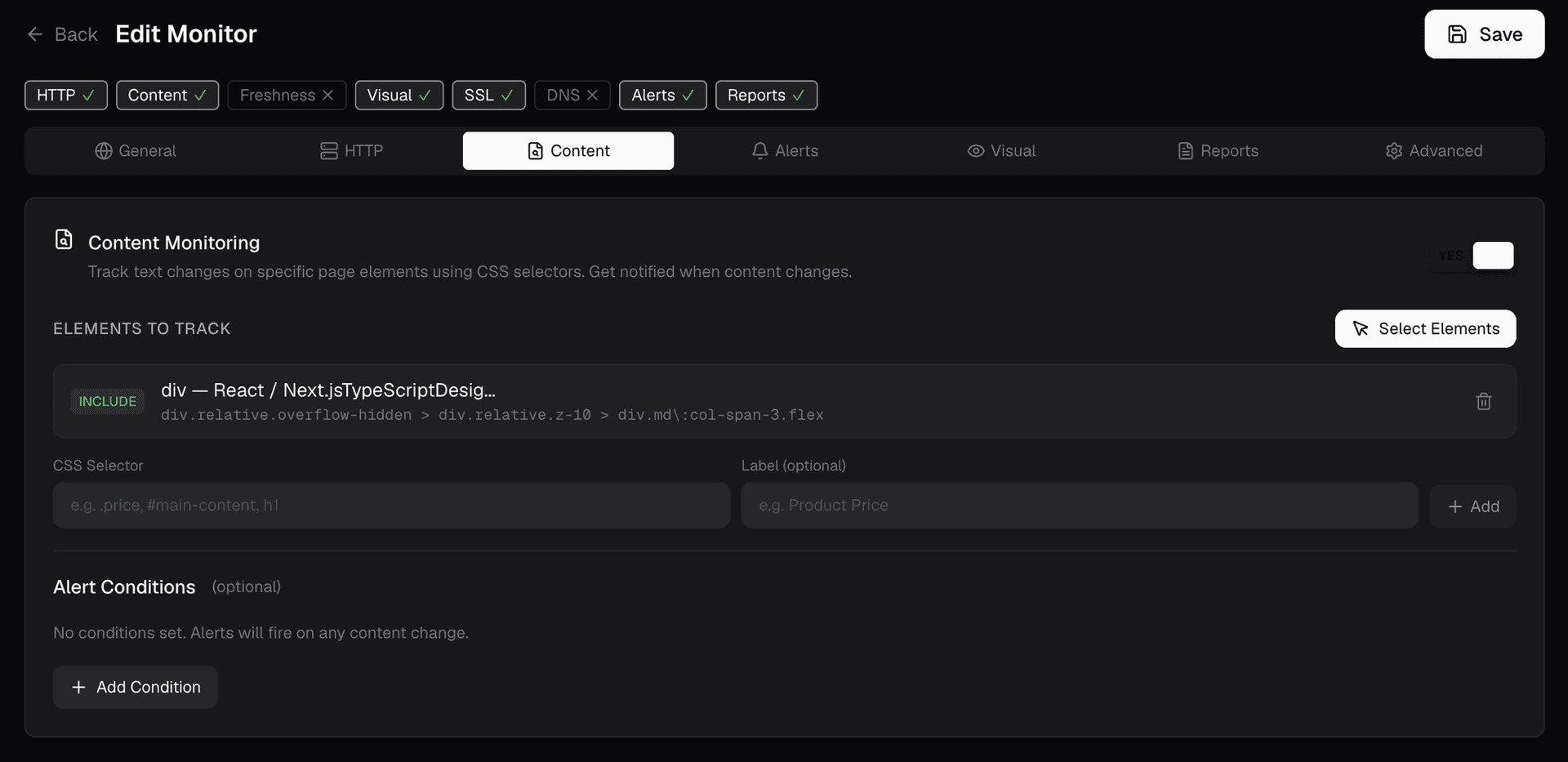This screenshot has height=762, width=1568.
Task: Click the Add button next to Label field
Action: pyautogui.click(x=1474, y=506)
